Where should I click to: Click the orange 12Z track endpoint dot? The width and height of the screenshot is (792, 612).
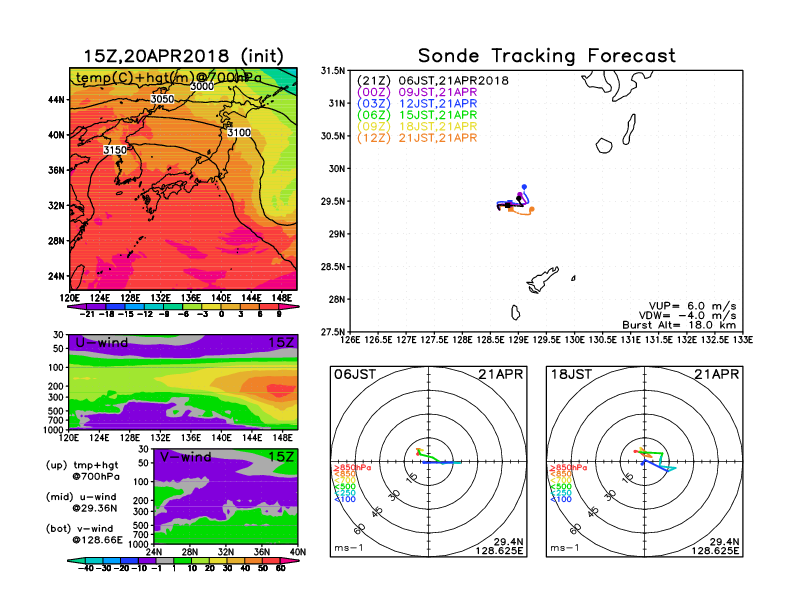tap(531, 210)
